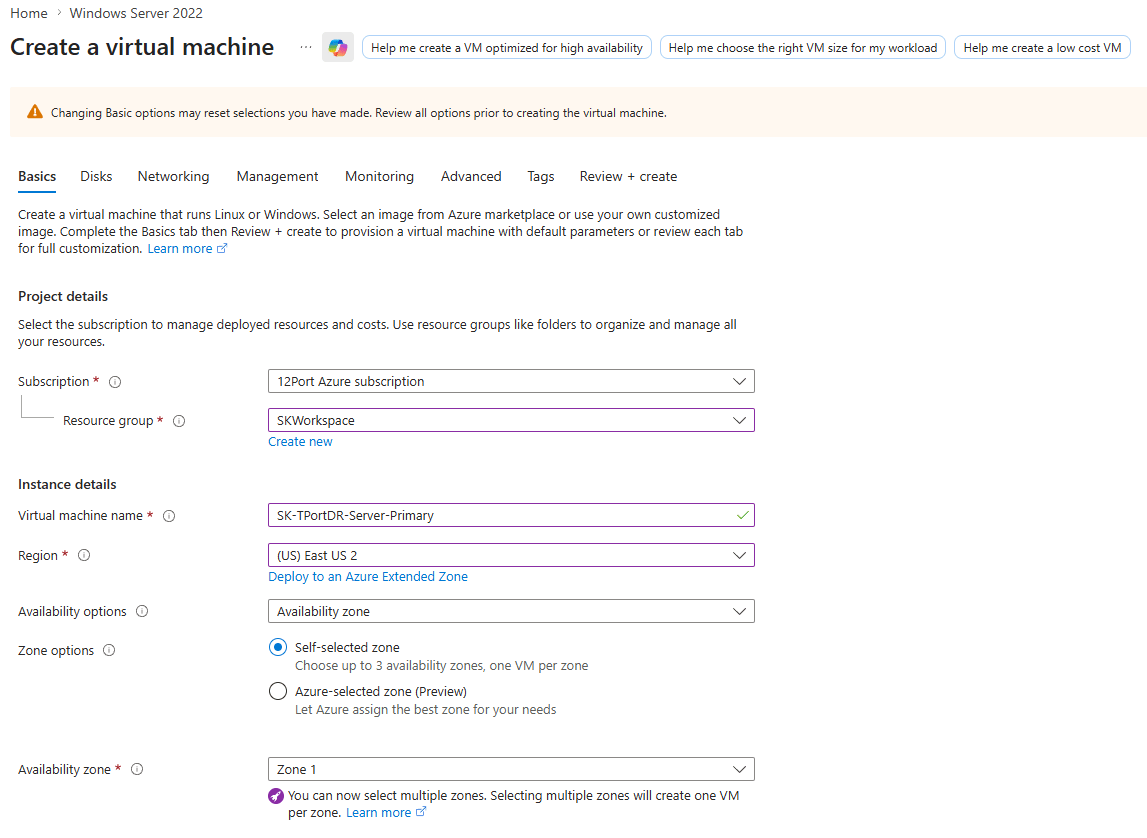
Task: Switch to the Basics tab
Action: click(x=37, y=177)
